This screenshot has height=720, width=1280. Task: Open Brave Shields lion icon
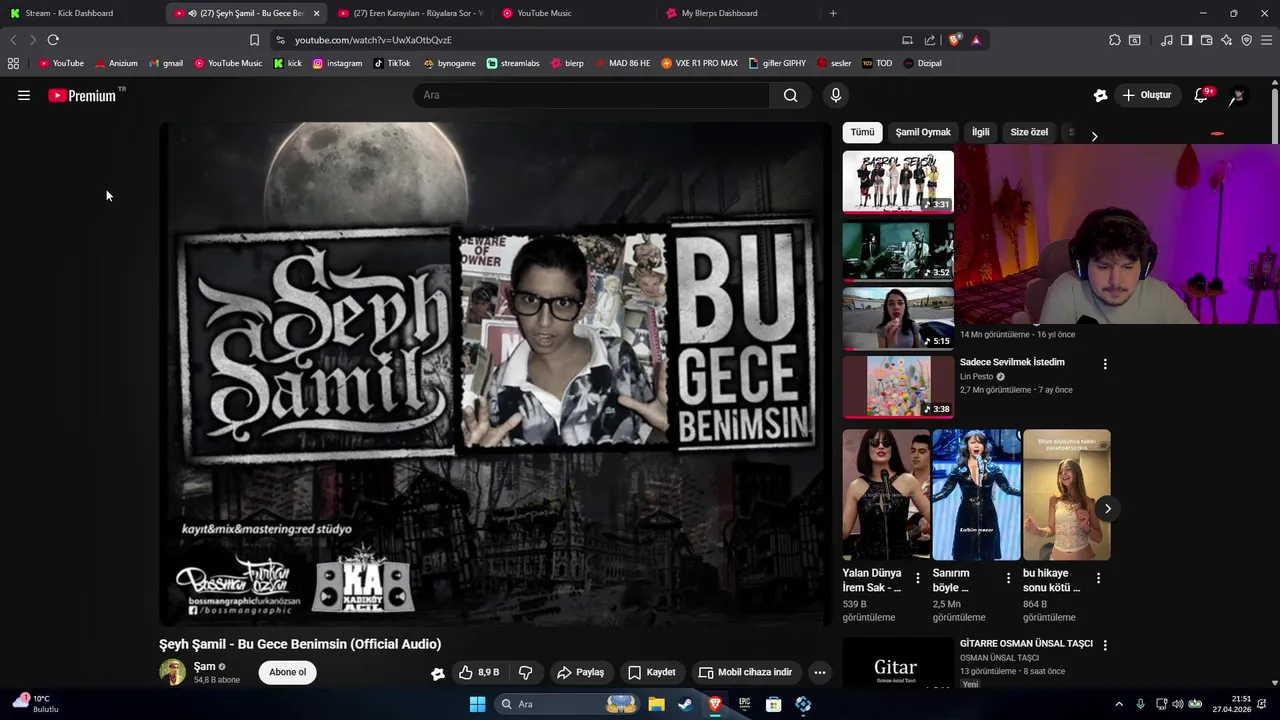point(955,40)
